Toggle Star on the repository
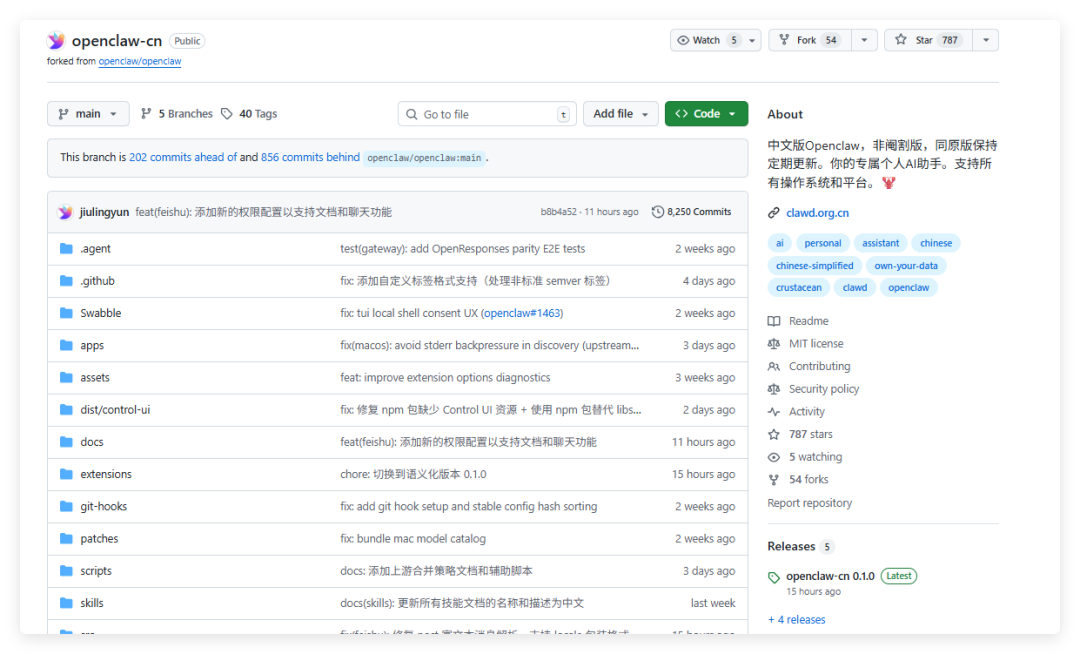1080x654 pixels. click(x=928, y=40)
